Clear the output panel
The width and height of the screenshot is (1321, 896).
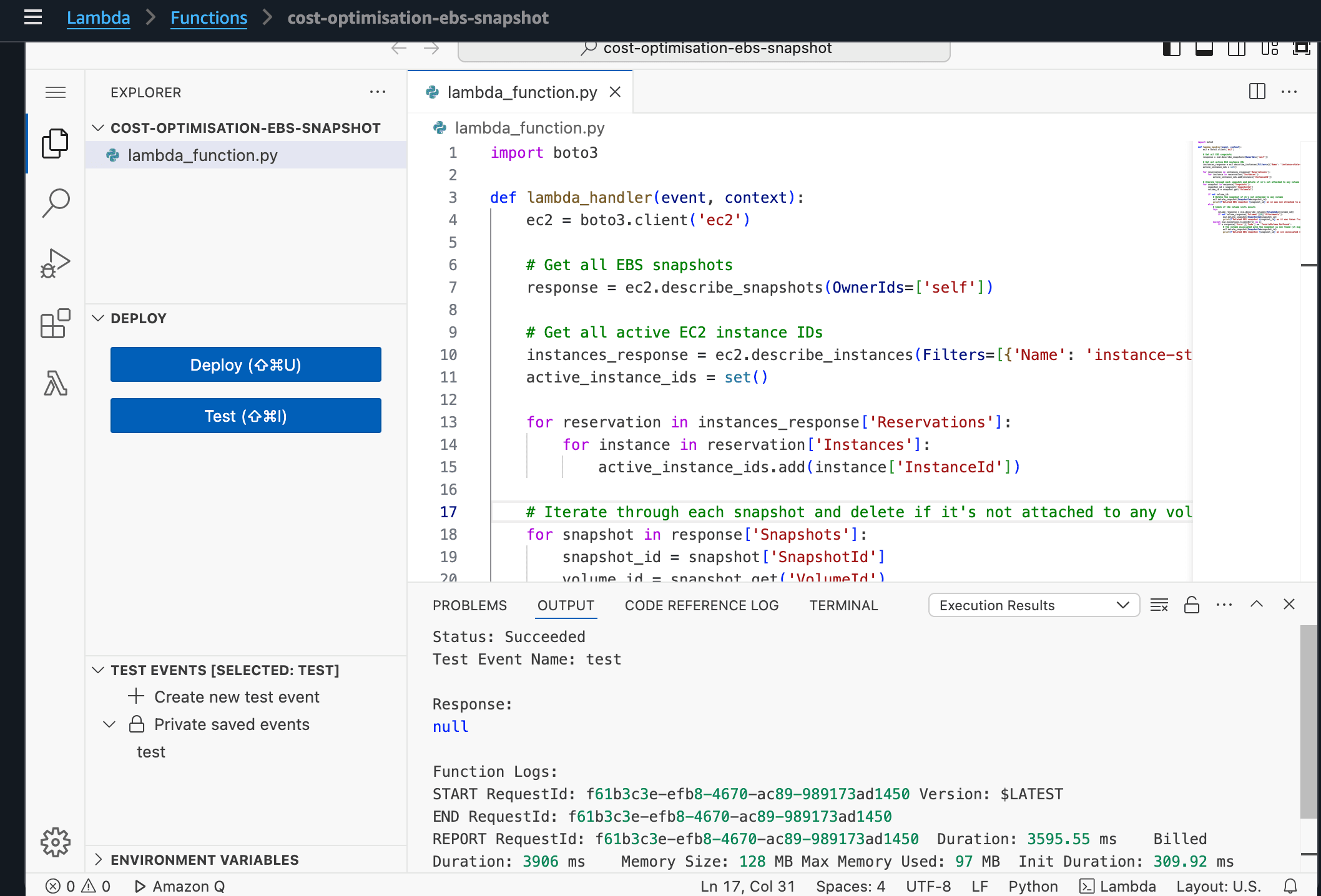(x=1159, y=605)
